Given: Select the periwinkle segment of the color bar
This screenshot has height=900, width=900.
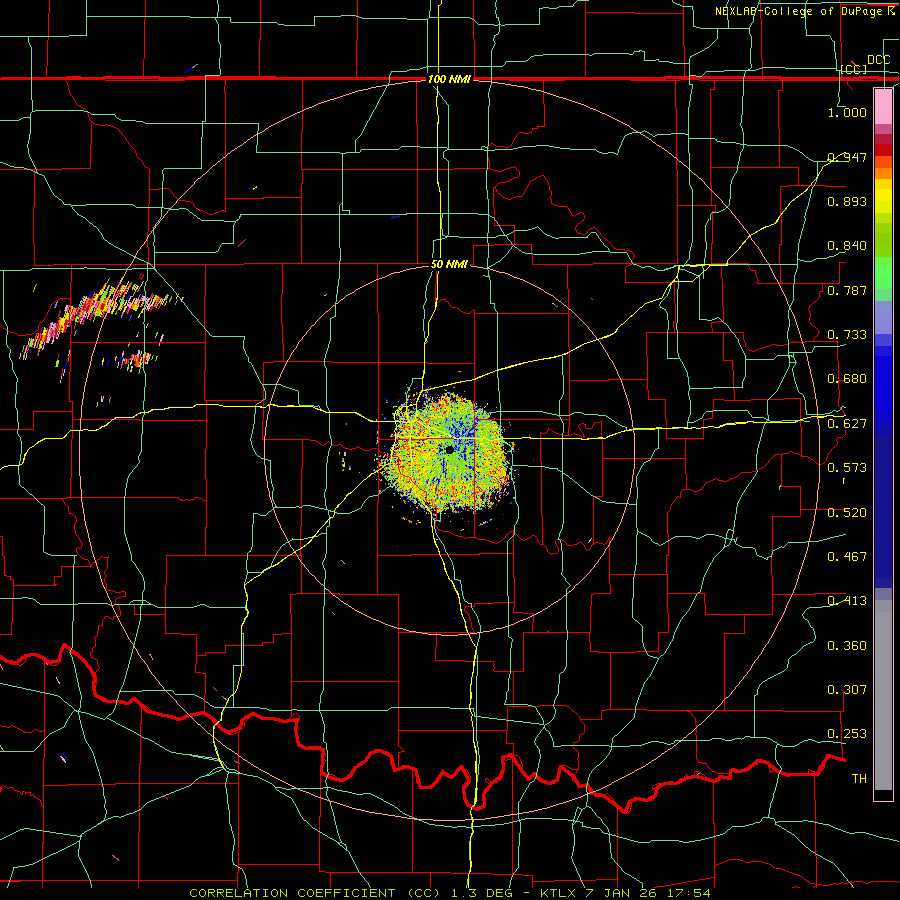Looking at the screenshot, I should (x=883, y=317).
